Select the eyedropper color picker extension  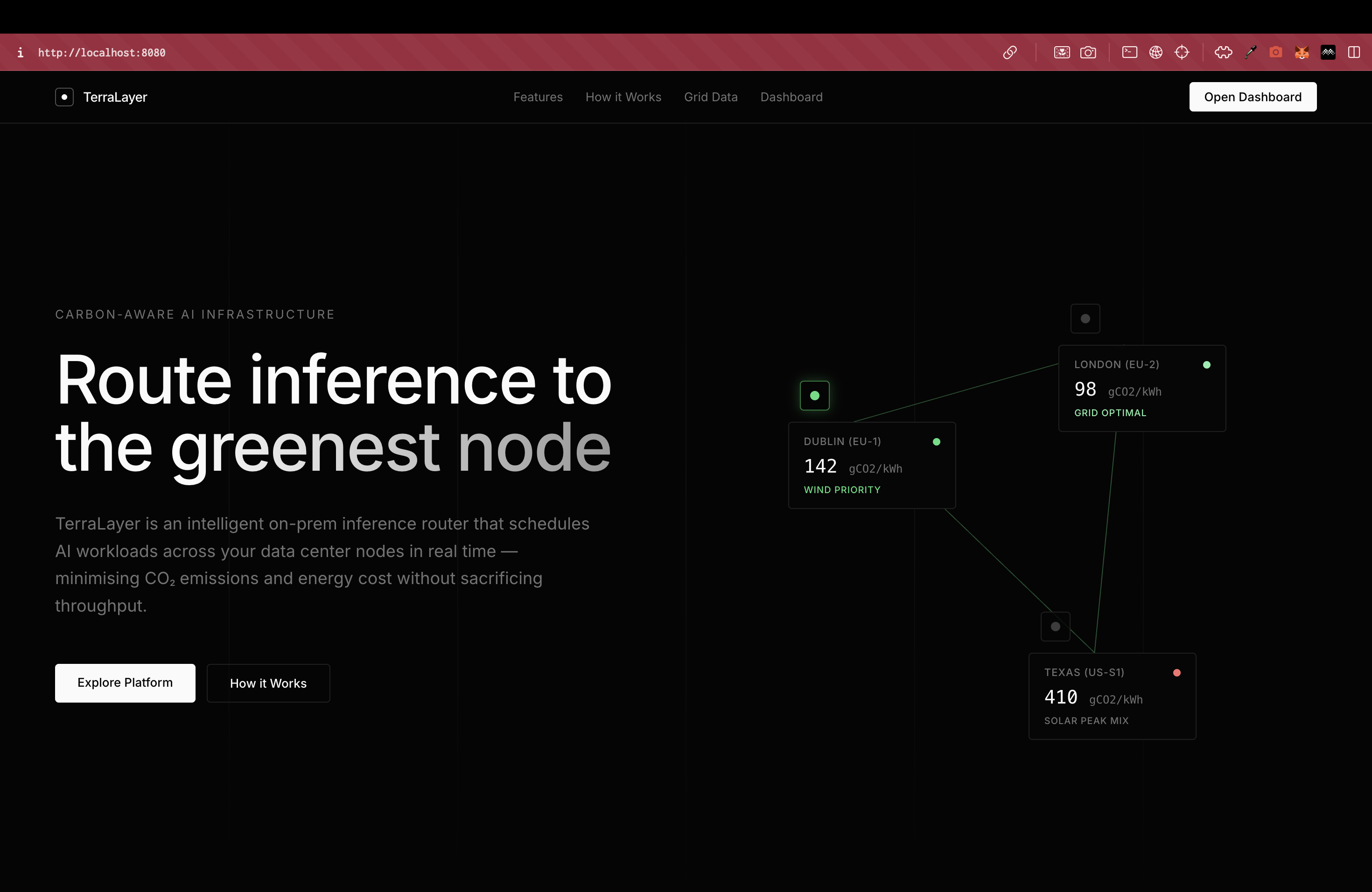tap(1250, 52)
